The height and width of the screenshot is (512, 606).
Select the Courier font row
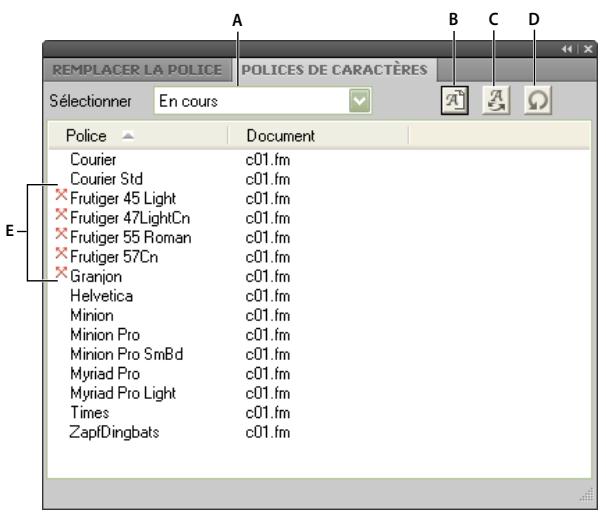tap(319, 160)
